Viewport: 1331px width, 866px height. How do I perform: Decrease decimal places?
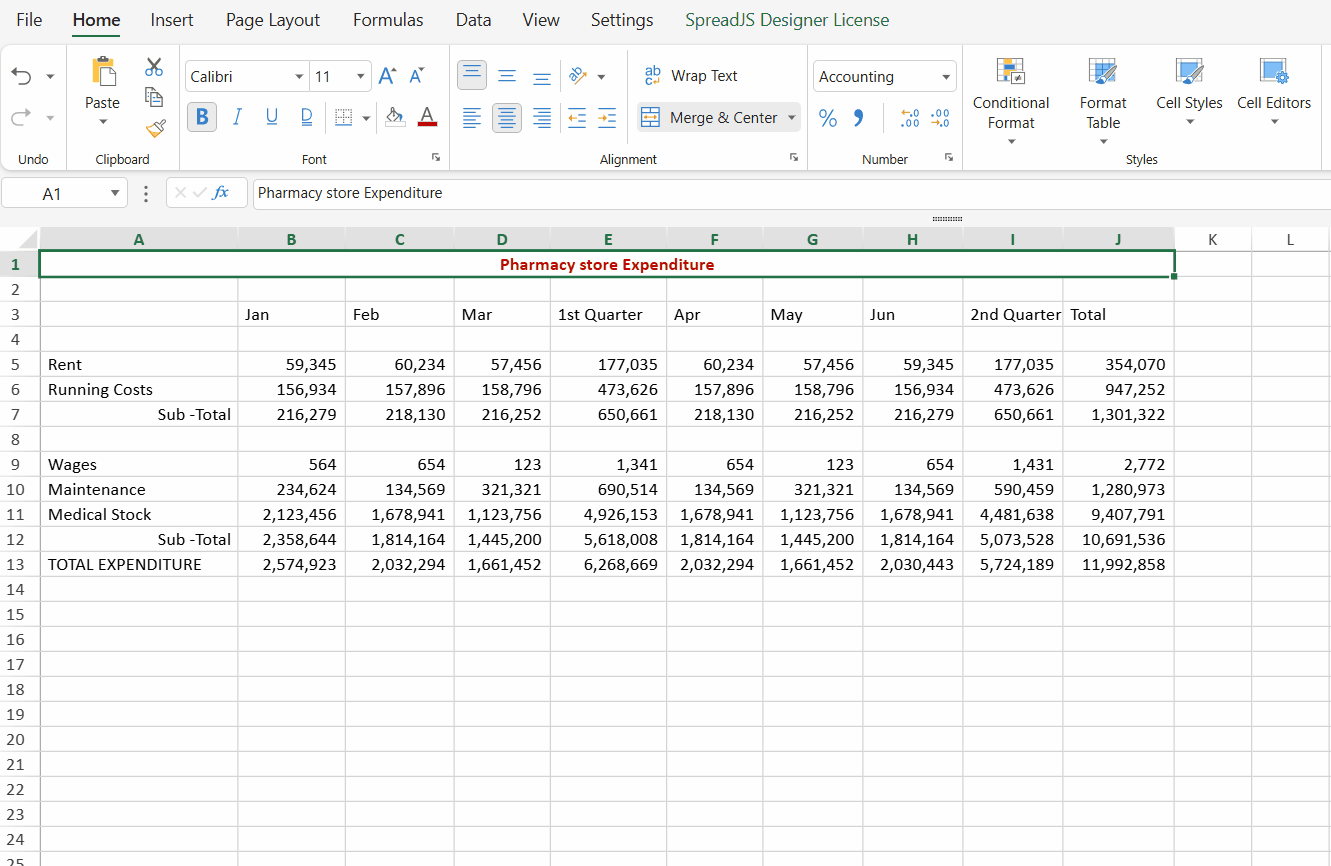940,118
